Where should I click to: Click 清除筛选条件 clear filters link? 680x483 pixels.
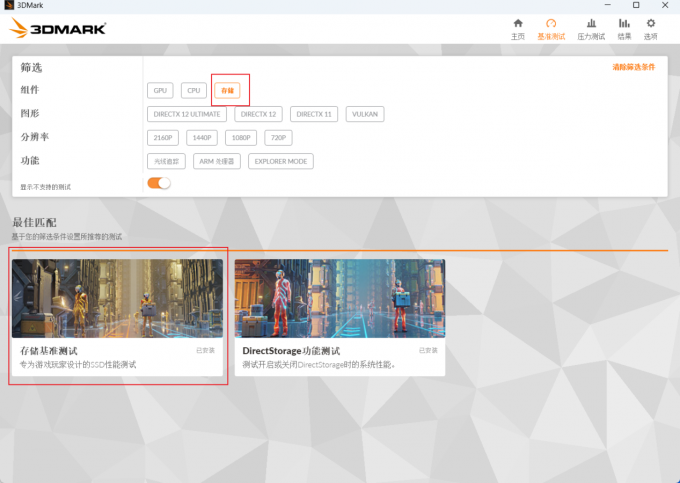pos(634,67)
